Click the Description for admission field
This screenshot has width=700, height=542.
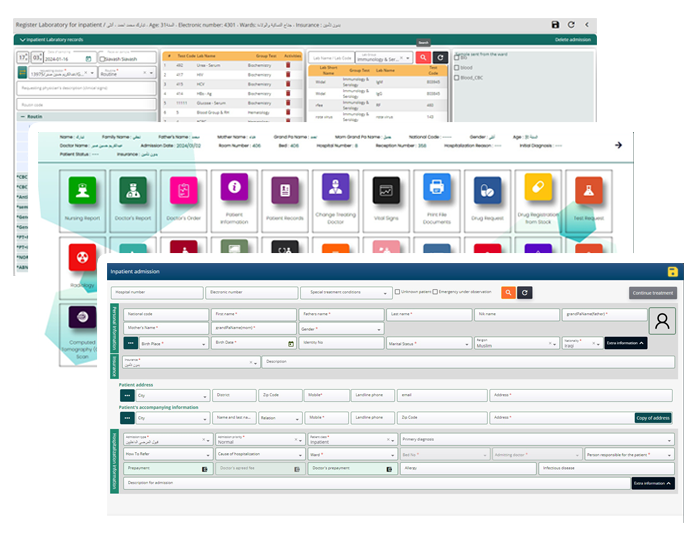coord(377,483)
